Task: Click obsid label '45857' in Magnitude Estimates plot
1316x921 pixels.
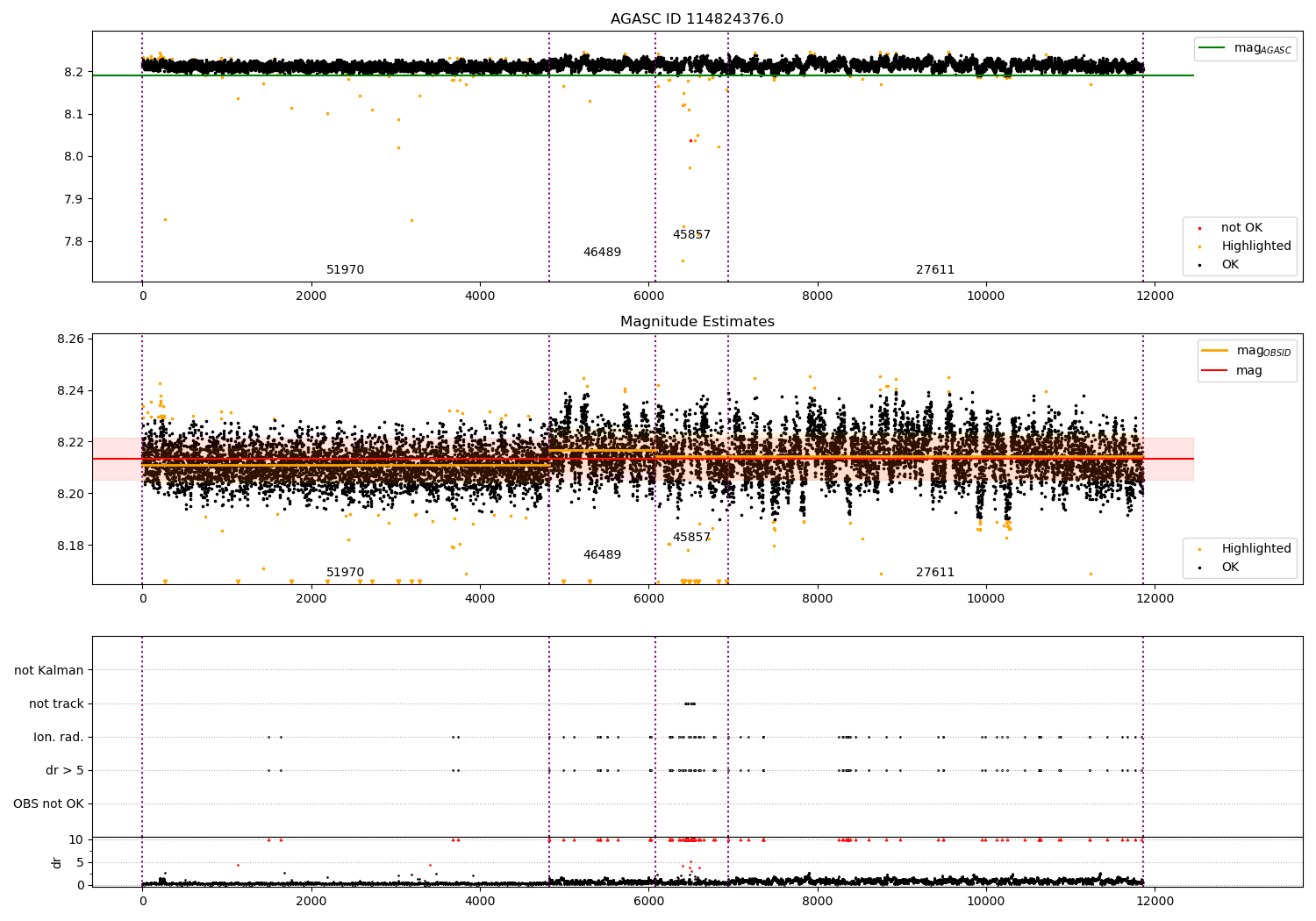Action: [x=691, y=538]
